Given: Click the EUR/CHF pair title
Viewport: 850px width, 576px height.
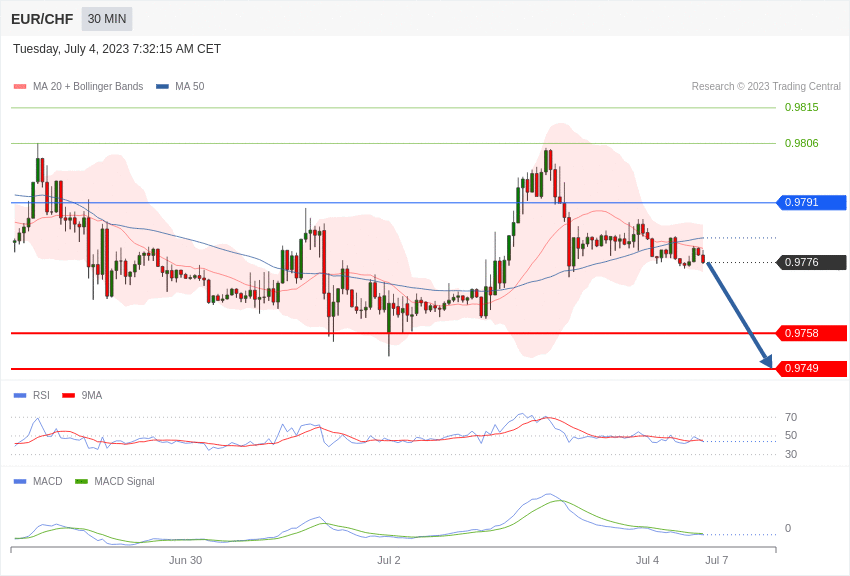Looking at the screenshot, I should coord(42,20).
